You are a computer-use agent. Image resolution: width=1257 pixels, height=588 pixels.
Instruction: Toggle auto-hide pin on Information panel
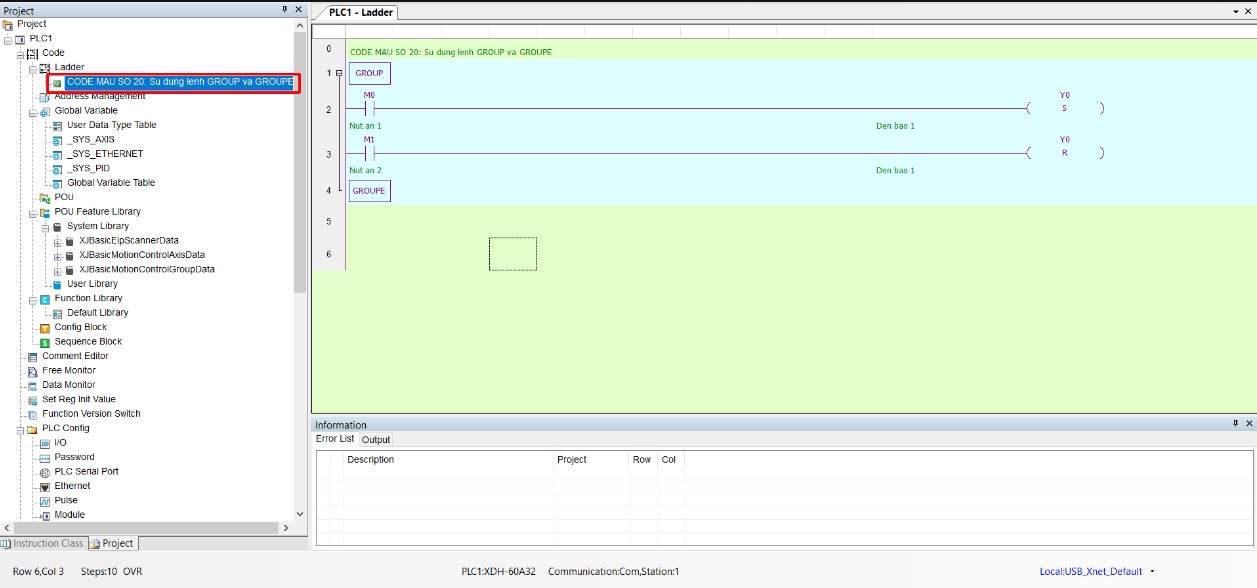(x=1236, y=424)
